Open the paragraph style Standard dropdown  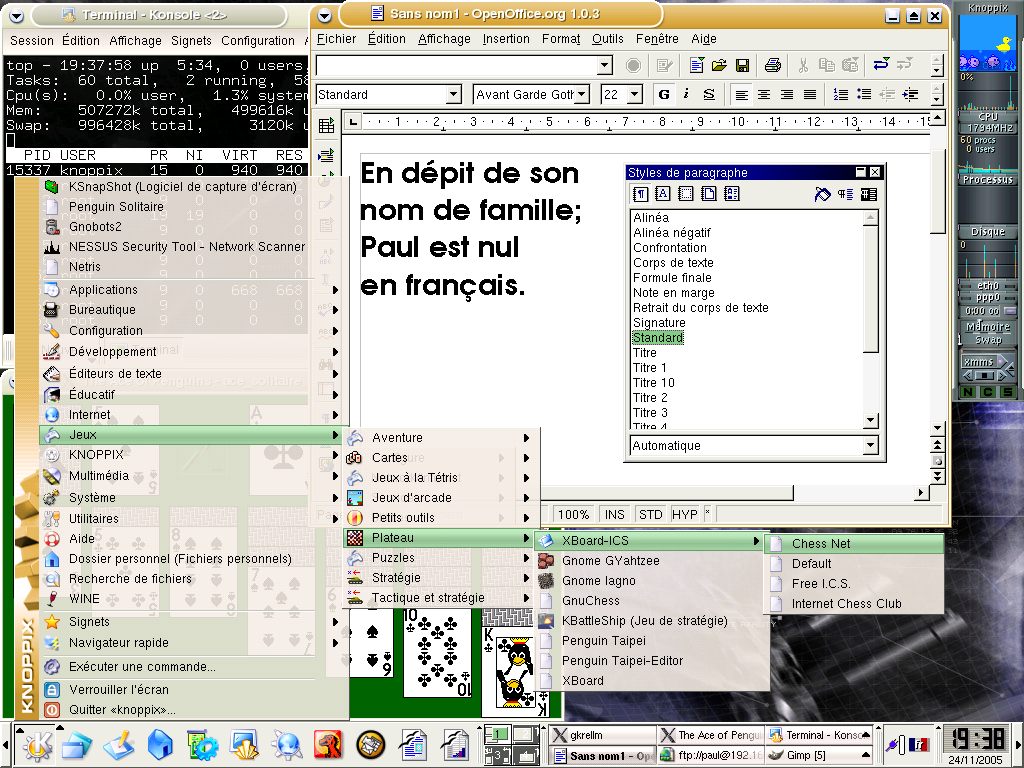point(454,95)
